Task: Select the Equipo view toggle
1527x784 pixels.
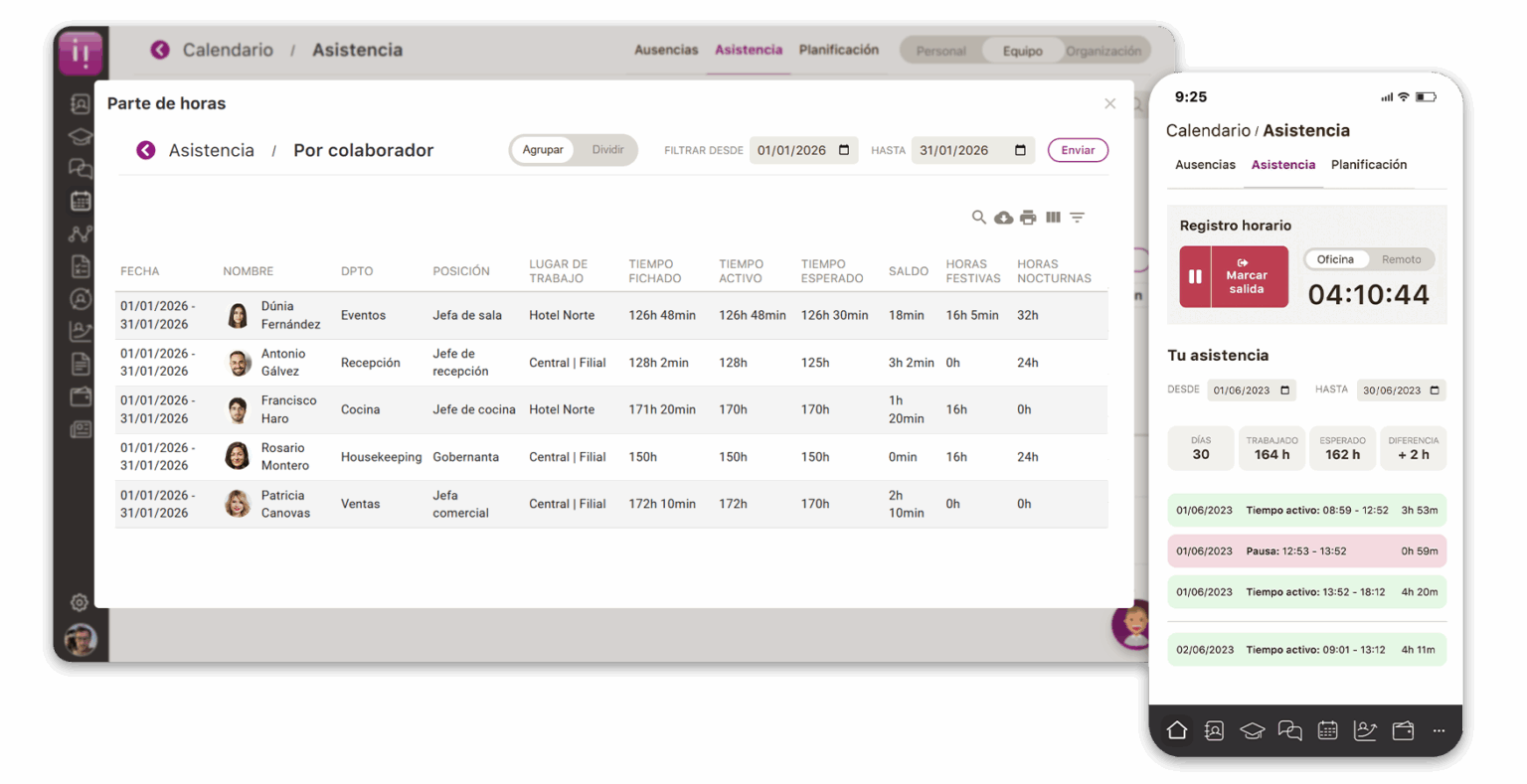Action: [1022, 51]
